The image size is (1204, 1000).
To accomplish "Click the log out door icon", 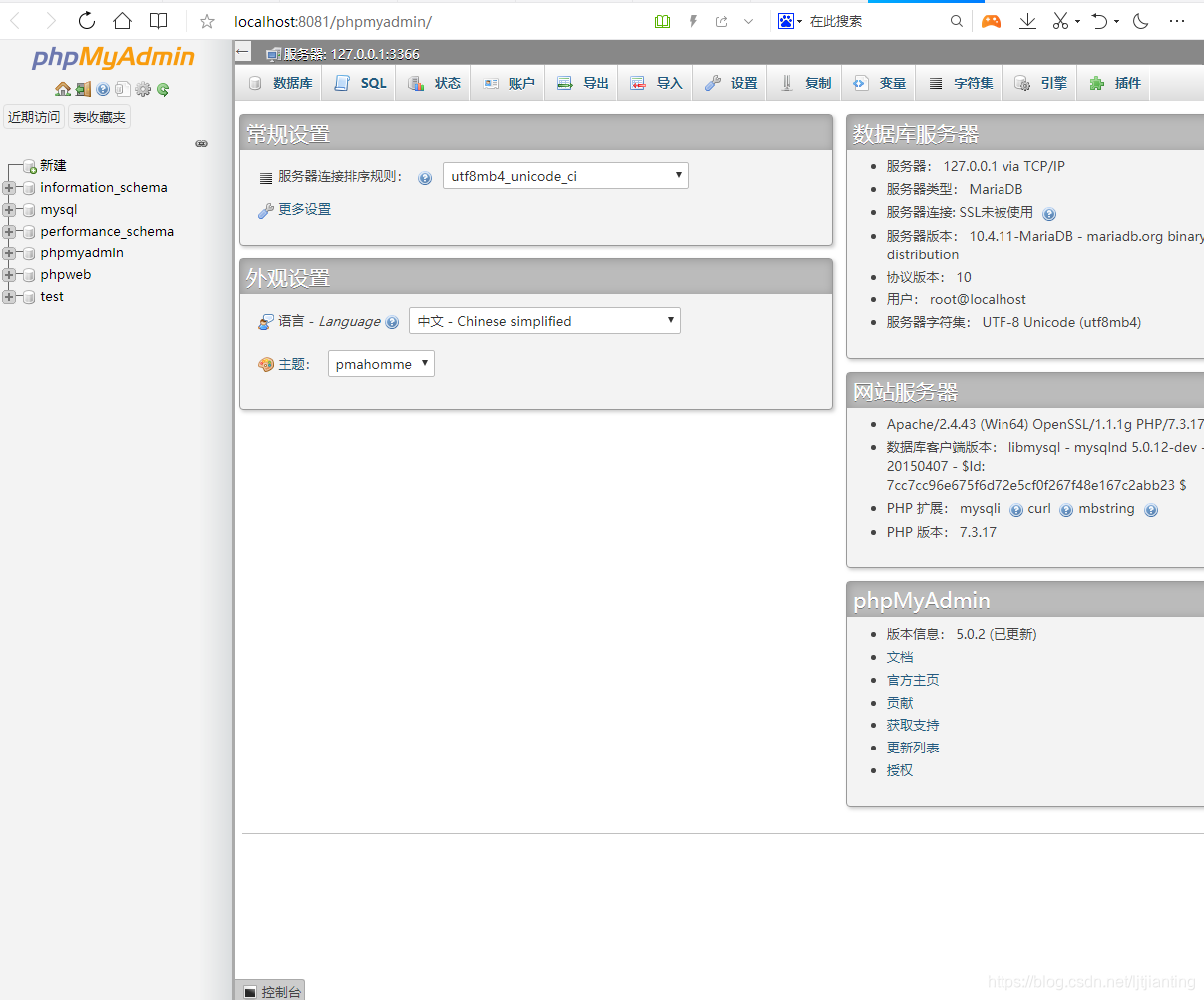I will pos(83,89).
